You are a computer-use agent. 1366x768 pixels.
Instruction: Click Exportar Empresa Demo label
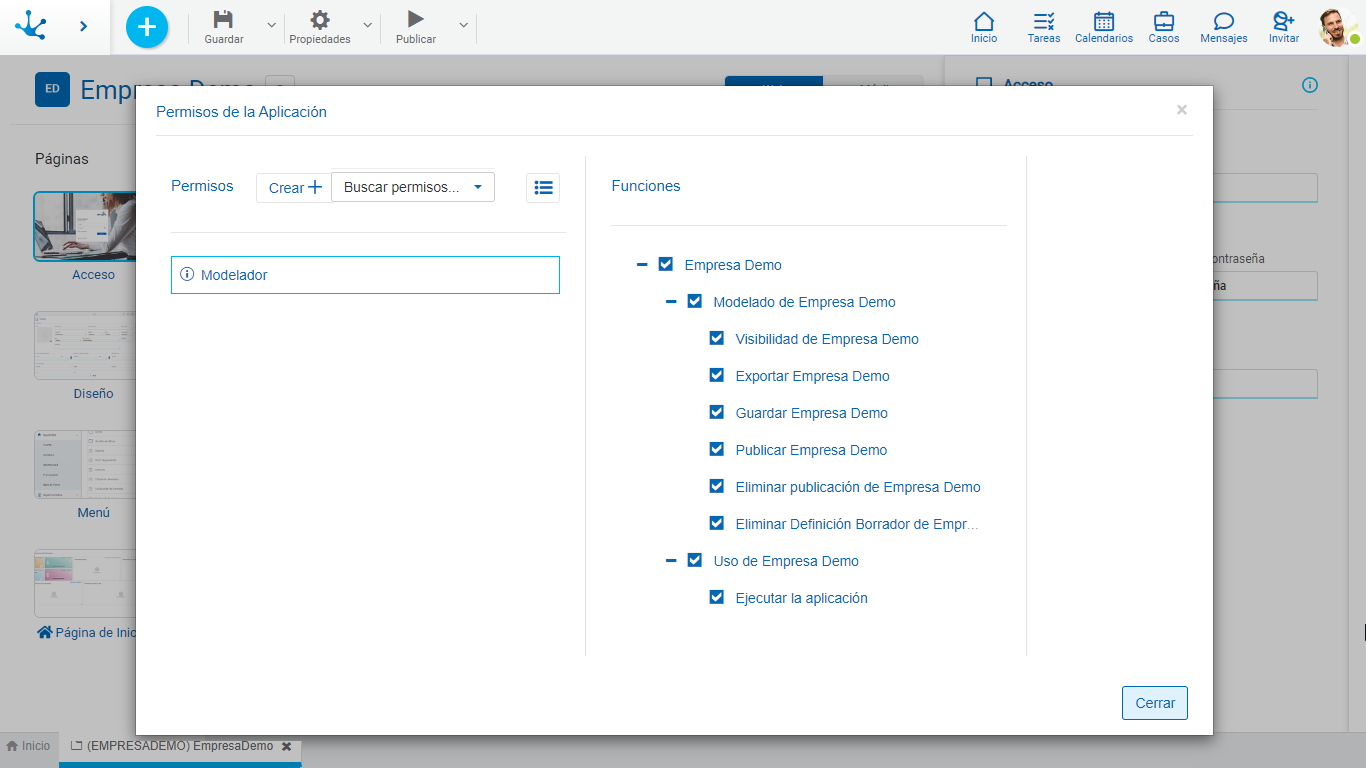[813, 376]
